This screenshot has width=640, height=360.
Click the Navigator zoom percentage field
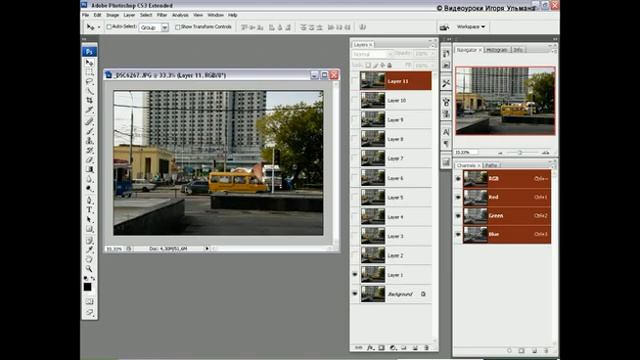pyautogui.click(x=465, y=153)
